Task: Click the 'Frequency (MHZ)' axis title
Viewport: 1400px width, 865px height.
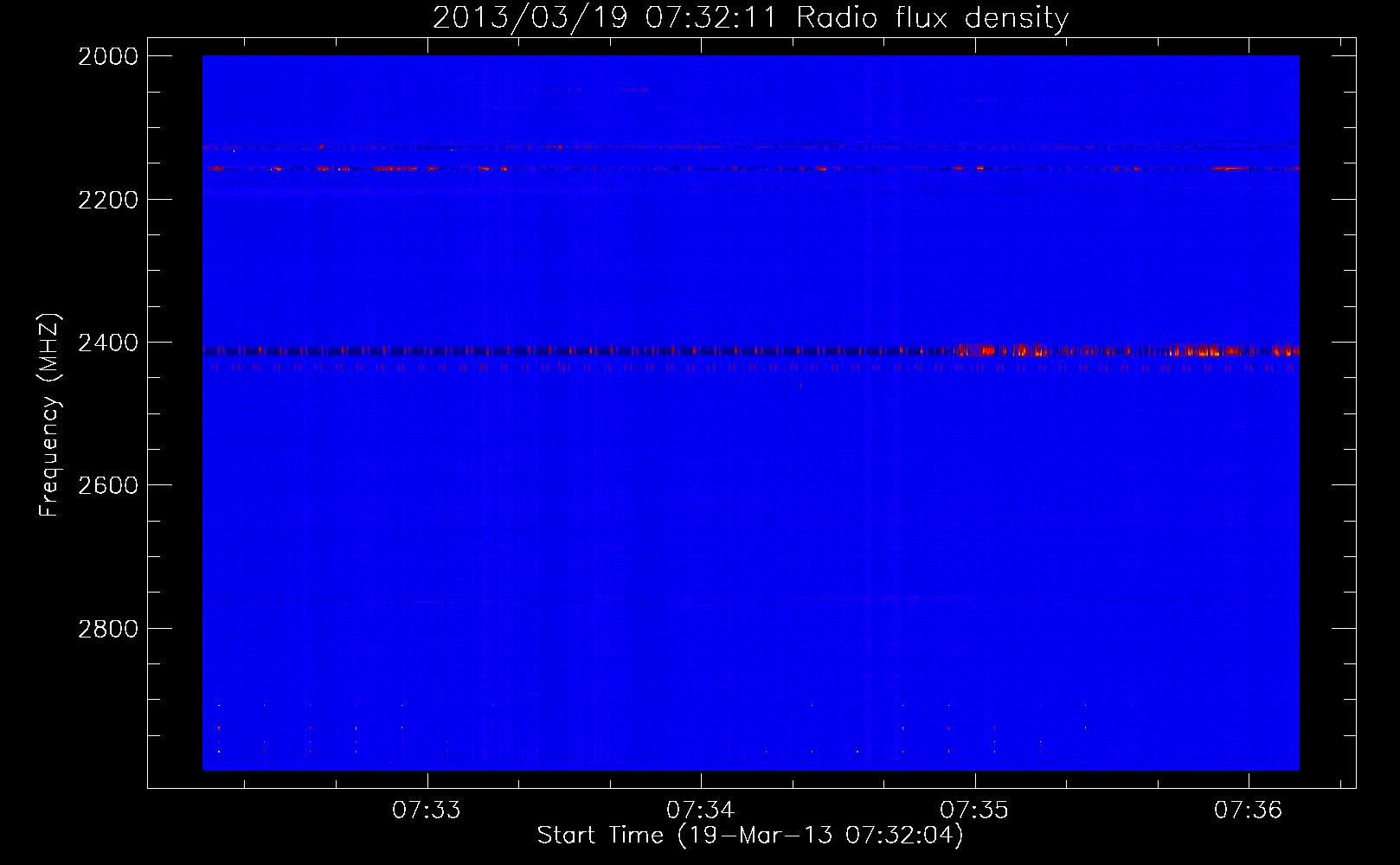Action: point(50,414)
